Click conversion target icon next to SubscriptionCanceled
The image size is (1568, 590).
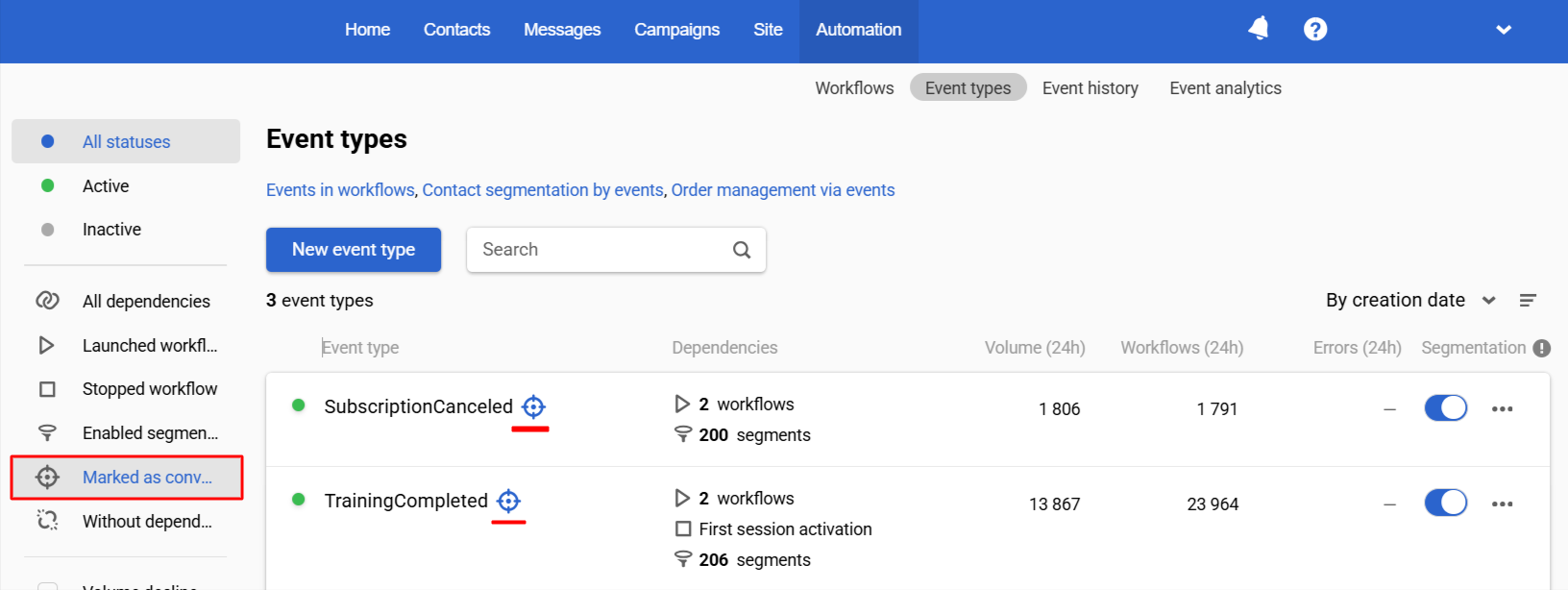pyautogui.click(x=533, y=406)
